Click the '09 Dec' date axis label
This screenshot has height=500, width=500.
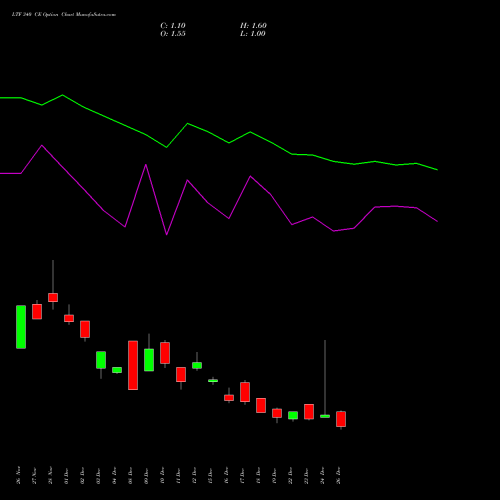point(147,475)
